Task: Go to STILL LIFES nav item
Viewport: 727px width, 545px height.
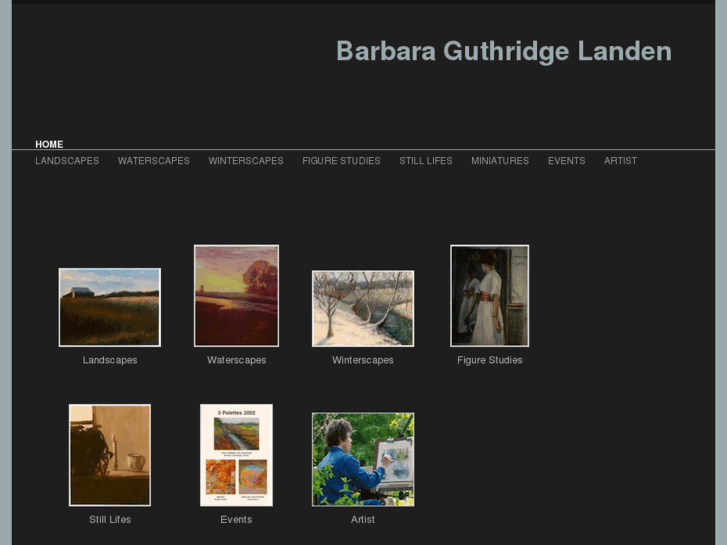Action: 426,161
